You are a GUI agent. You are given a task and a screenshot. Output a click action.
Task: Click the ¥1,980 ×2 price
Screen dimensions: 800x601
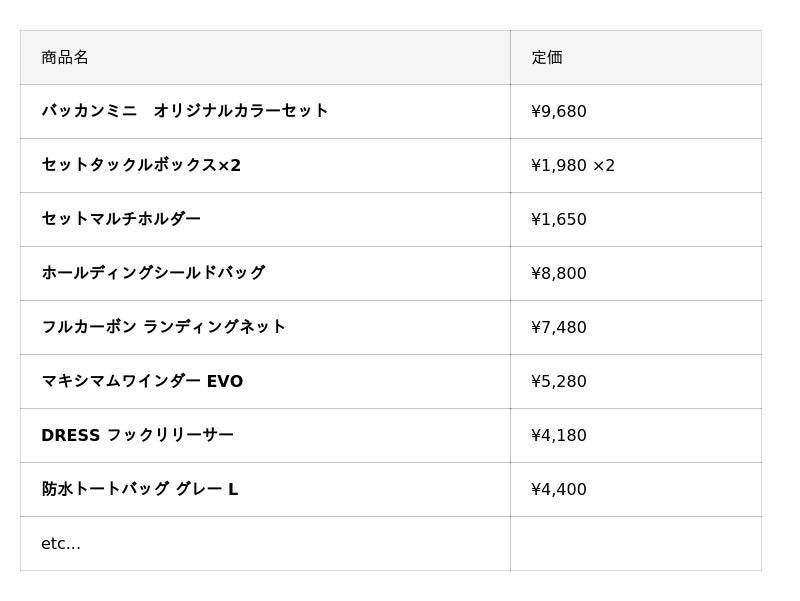(573, 166)
